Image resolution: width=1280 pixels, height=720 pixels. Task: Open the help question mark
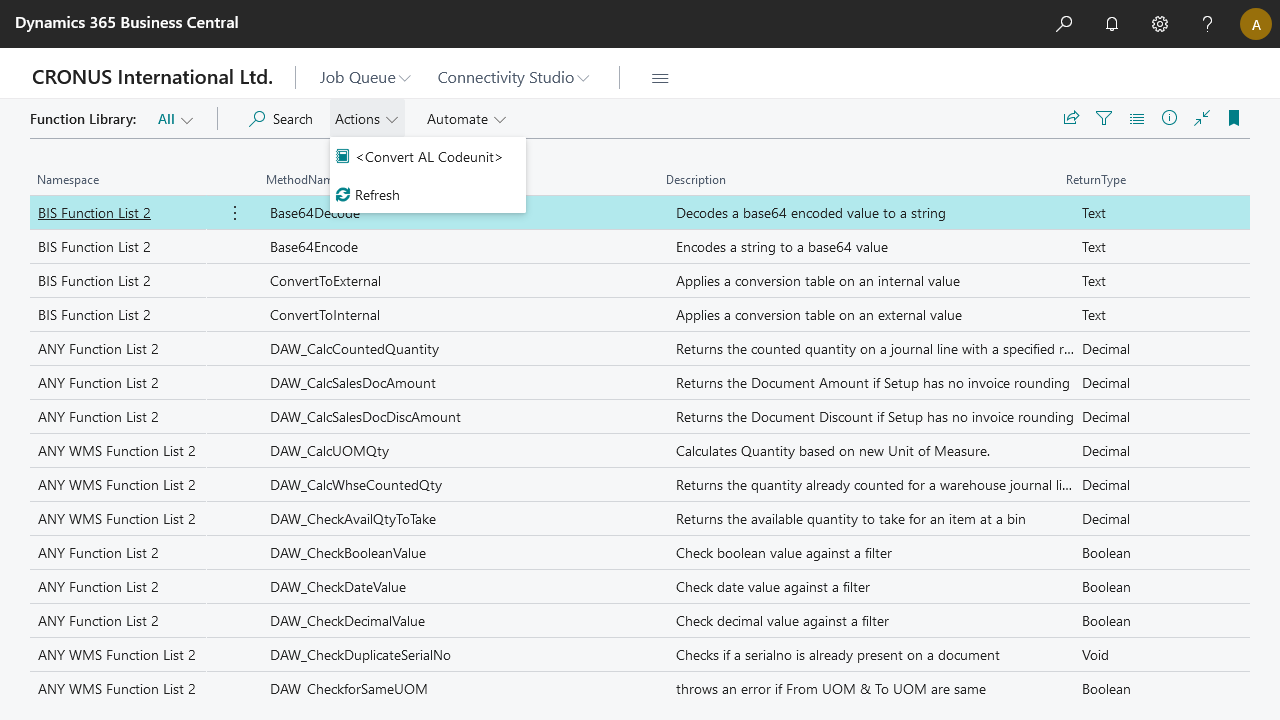(x=1208, y=24)
